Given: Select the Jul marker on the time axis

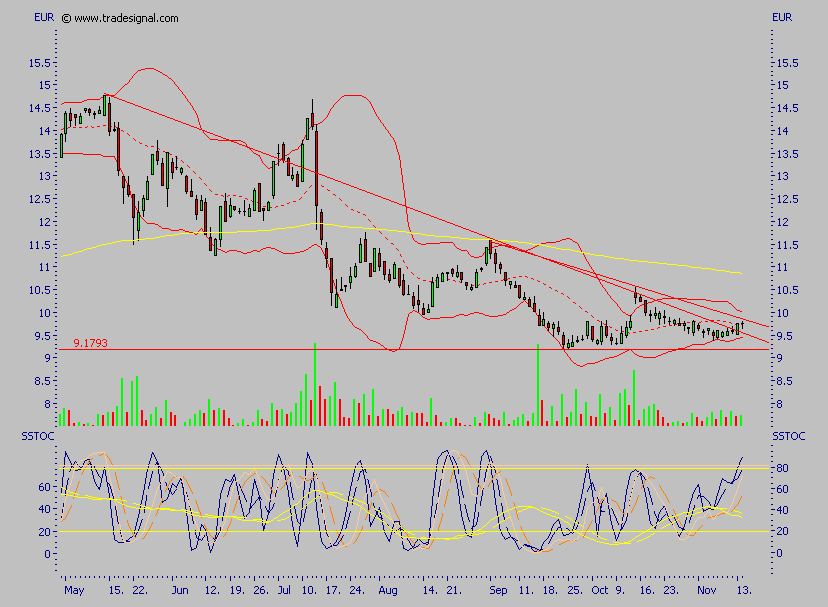Looking at the screenshot, I should pyautogui.click(x=285, y=591).
